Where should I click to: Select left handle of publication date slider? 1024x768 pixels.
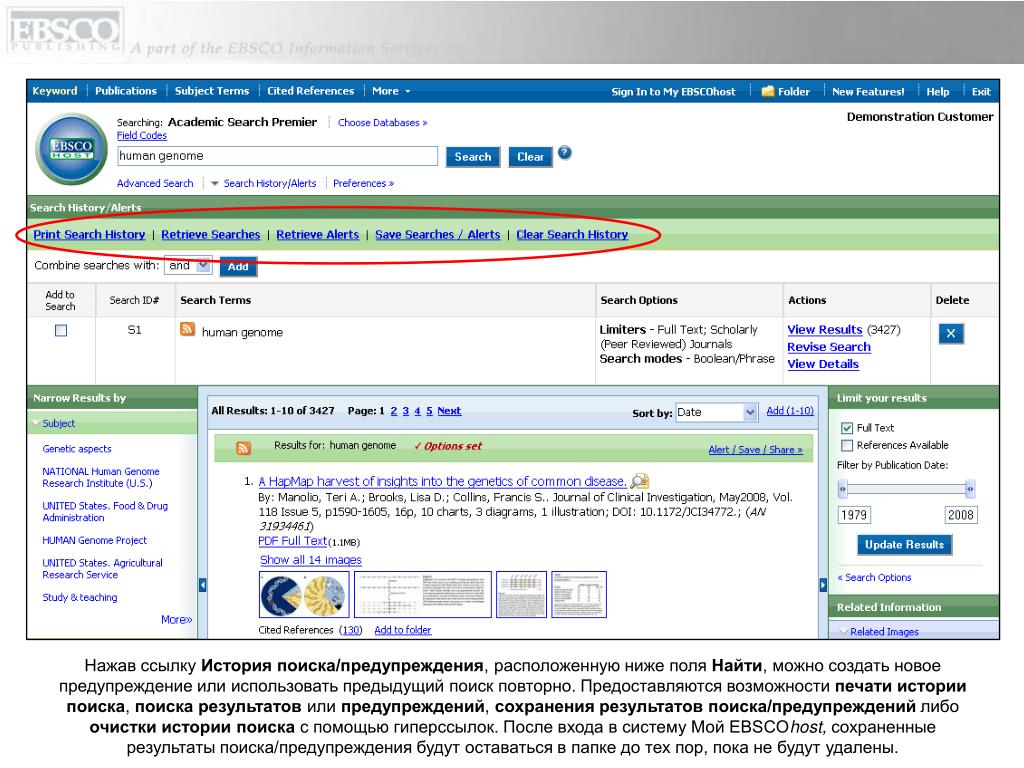point(842,488)
